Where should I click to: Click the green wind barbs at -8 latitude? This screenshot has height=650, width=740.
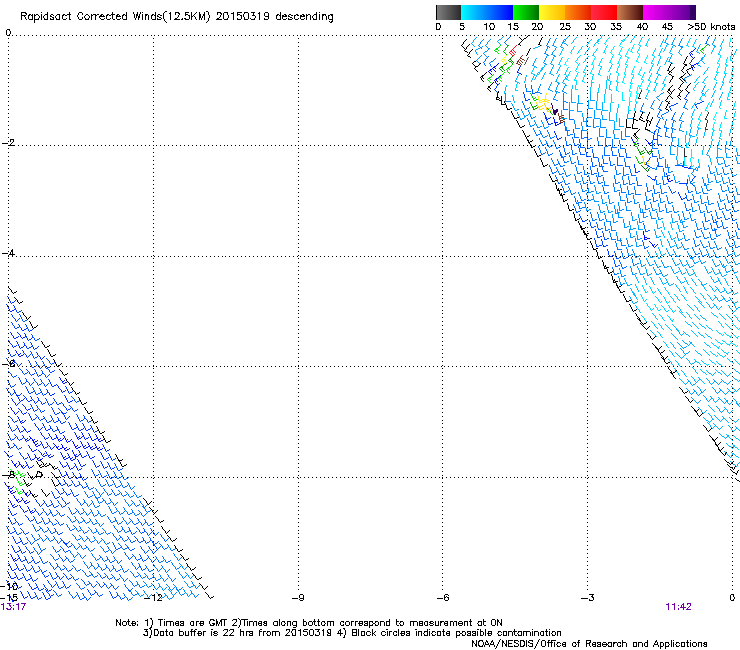tap(19, 482)
